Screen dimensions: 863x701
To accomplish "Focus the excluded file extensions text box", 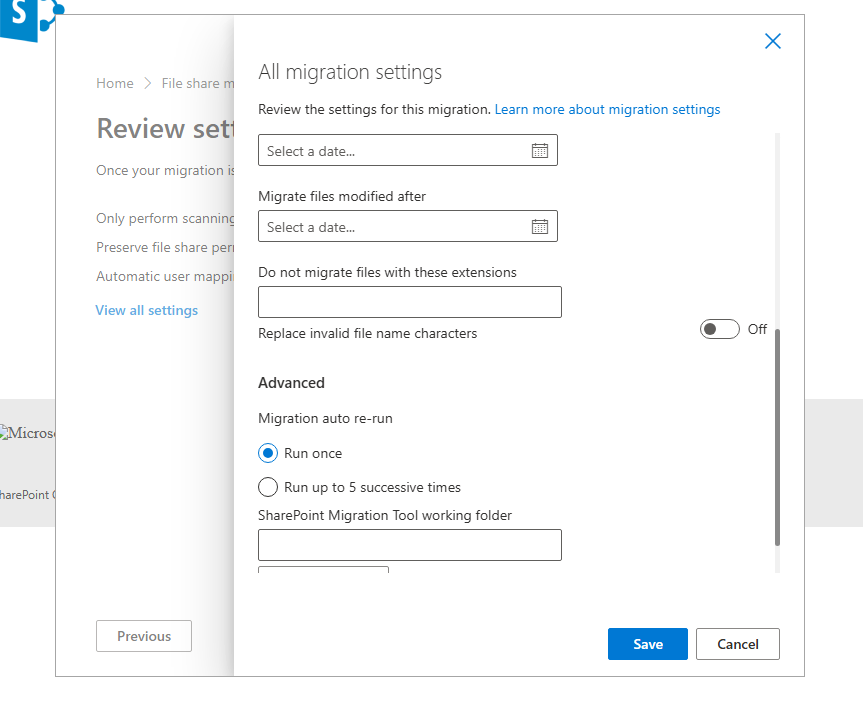I will [409, 302].
